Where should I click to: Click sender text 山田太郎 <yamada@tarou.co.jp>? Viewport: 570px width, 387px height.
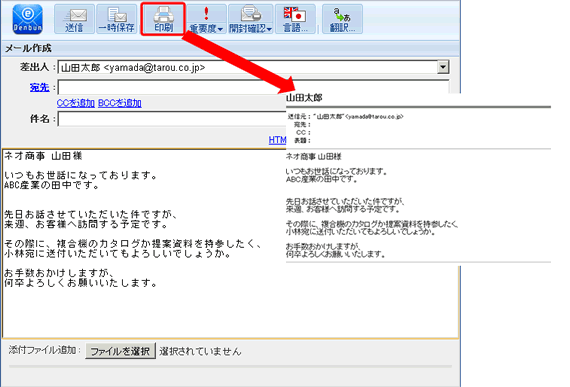coord(133,68)
